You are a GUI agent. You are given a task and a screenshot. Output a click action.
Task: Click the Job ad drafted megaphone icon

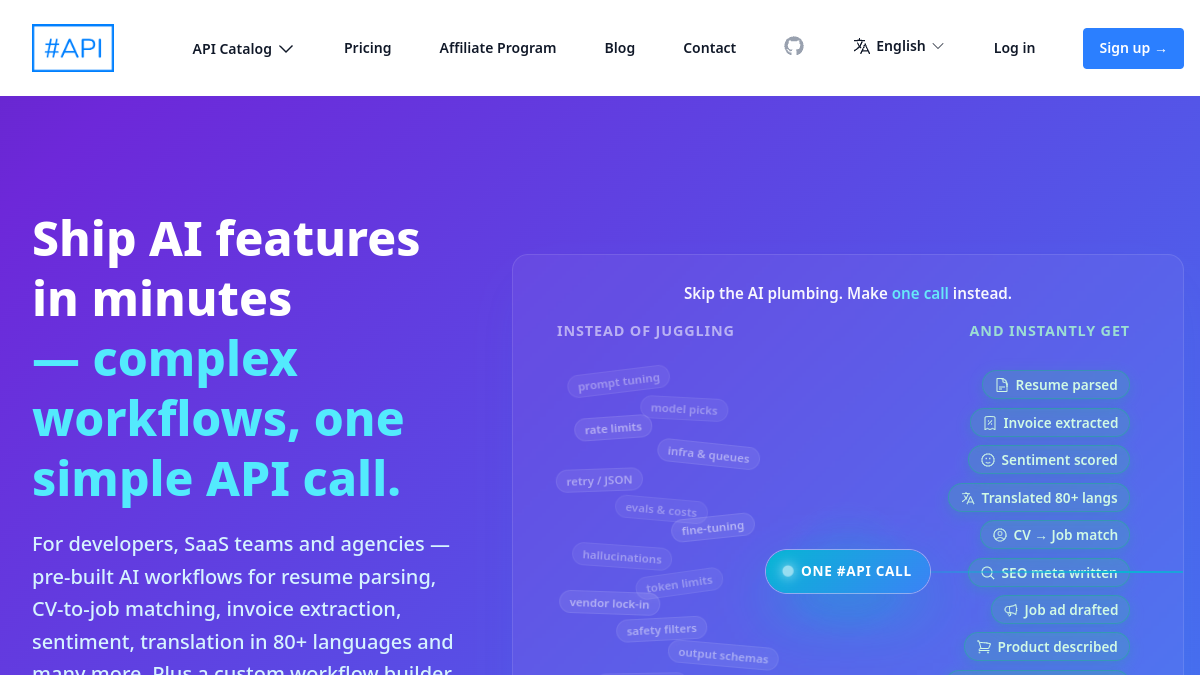[x=1011, y=610]
